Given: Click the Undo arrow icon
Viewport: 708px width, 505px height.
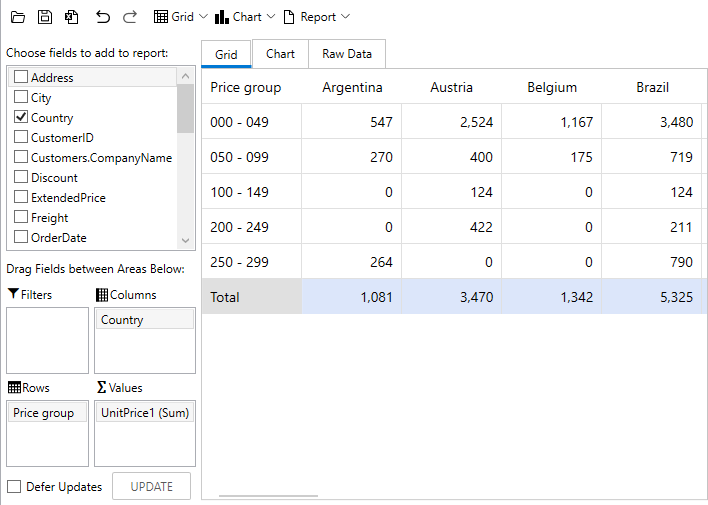Looking at the screenshot, I should coord(103,17).
